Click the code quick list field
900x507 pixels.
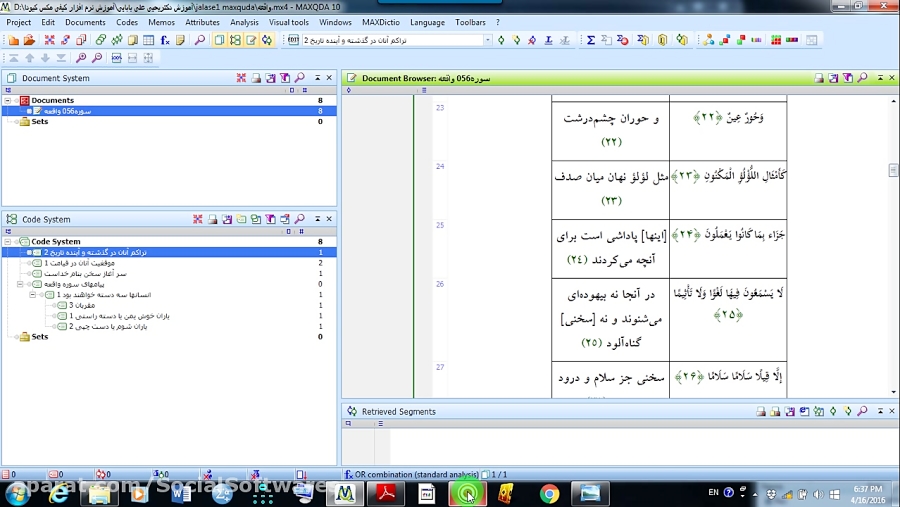[x=393, y=40]
